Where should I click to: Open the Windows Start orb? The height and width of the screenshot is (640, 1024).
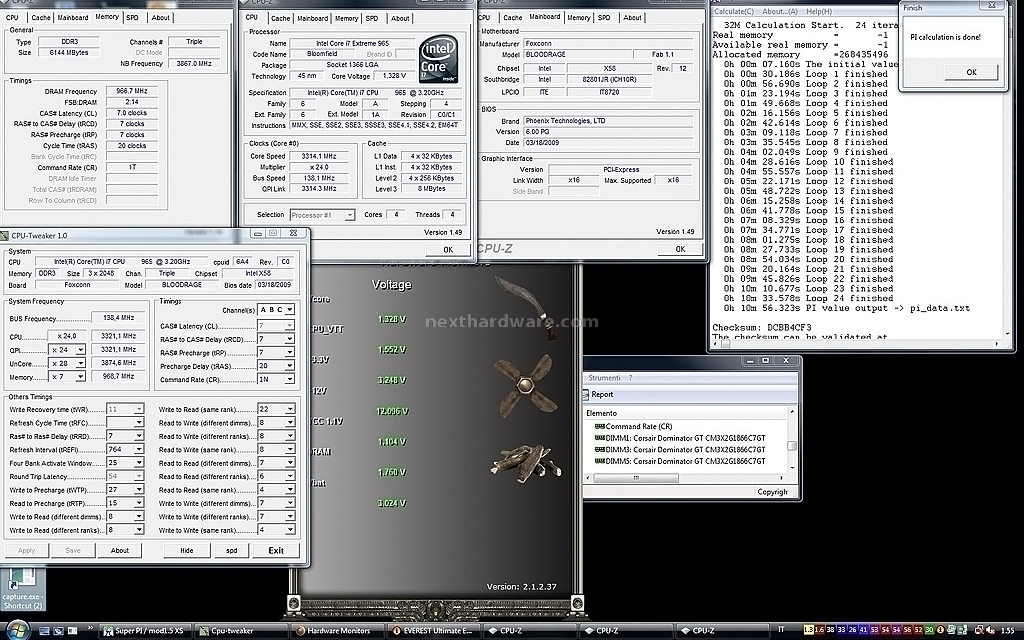click(17, 631)
